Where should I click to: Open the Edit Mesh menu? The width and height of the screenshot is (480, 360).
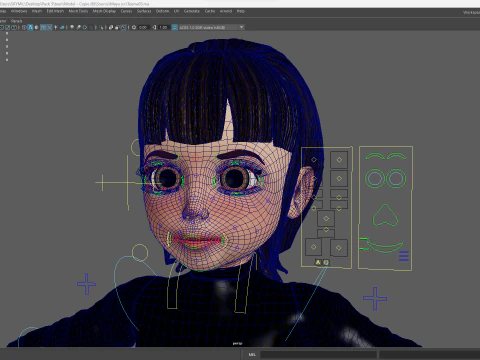pyautogui.click(x=55, y=11)
